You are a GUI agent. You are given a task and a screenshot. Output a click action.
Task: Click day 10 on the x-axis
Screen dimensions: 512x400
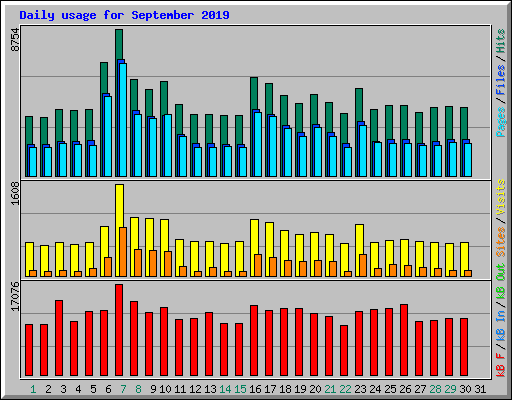[x=165, y=389]
